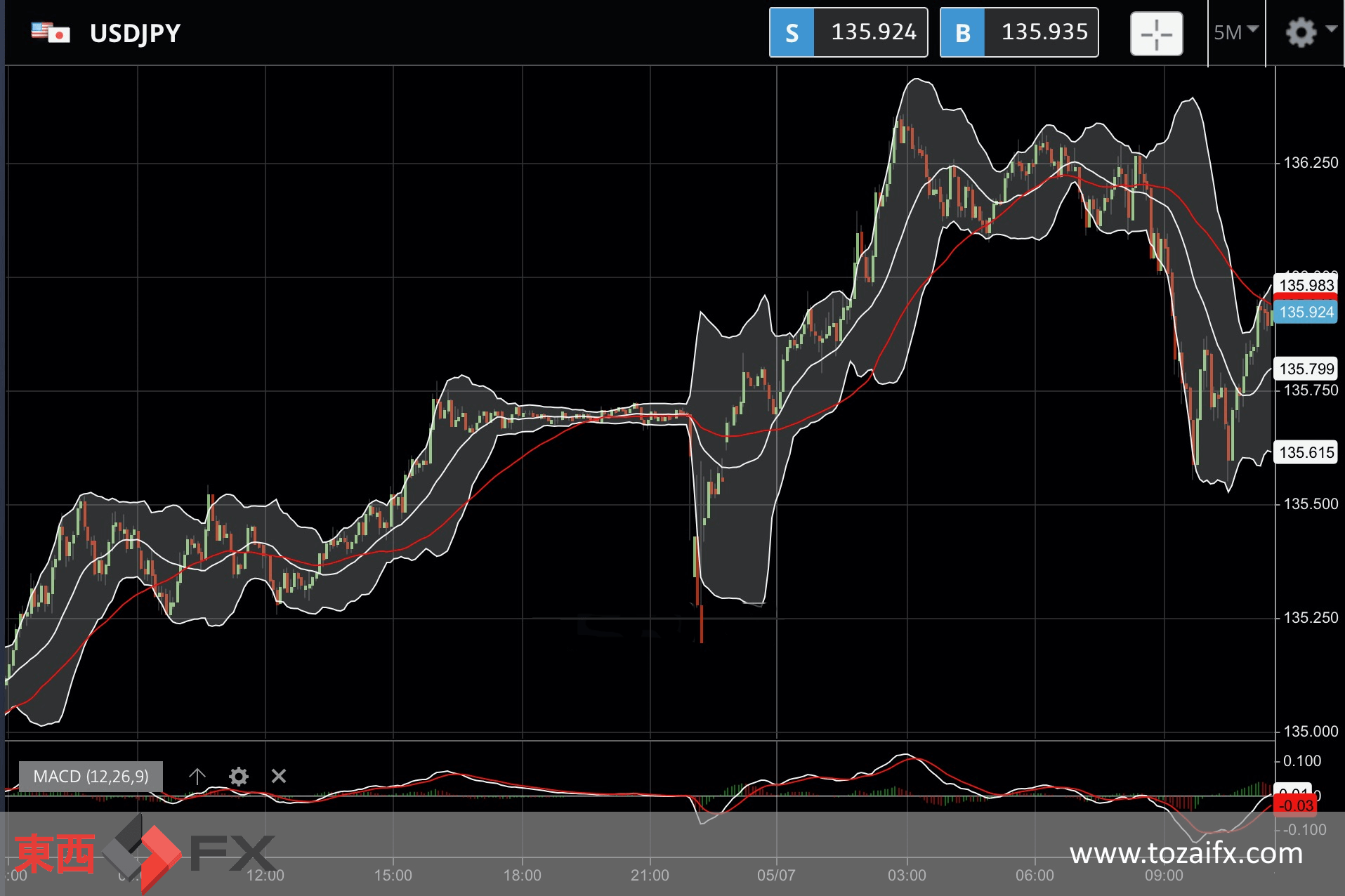Viewport: 1345px width, 896px height.
Task: Click the 05/07 date marker on time axis
Action: 776,875
